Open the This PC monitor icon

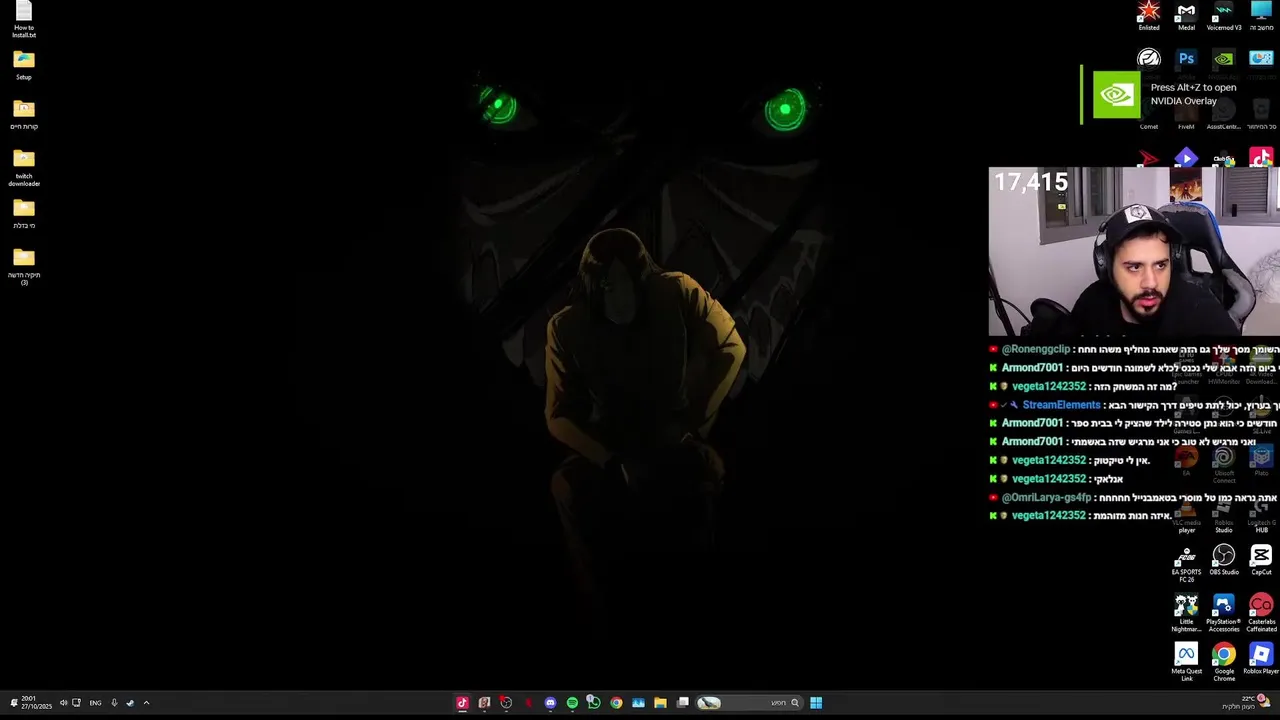pyautogui.click(x=1261, y=16)
